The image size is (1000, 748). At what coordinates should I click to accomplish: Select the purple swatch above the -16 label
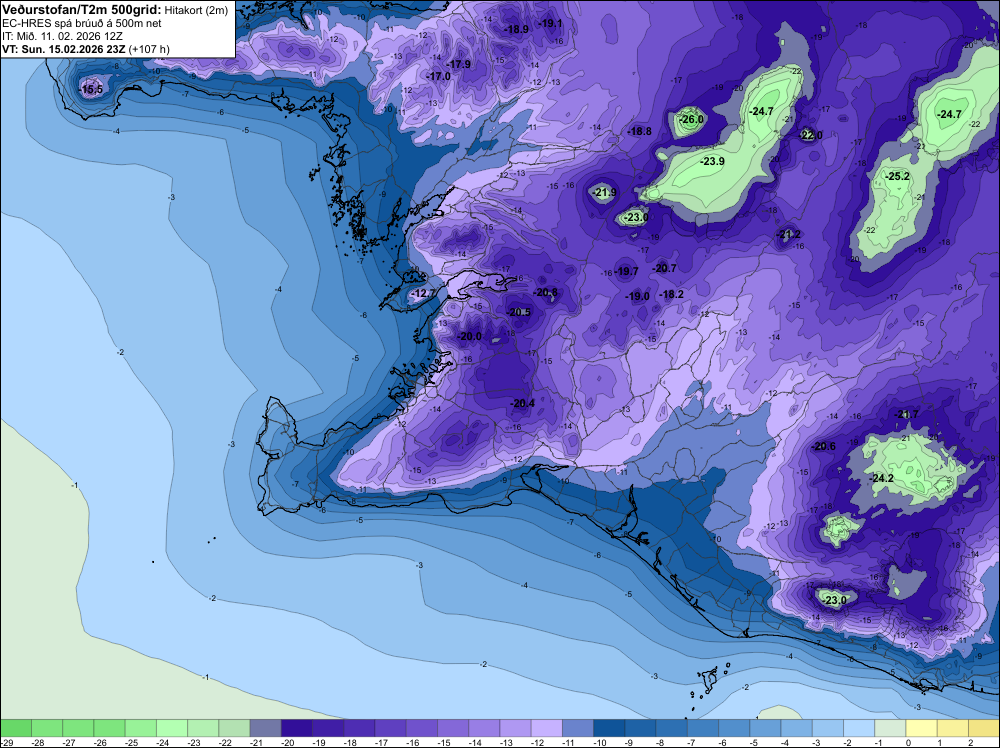tap(422, 728)
